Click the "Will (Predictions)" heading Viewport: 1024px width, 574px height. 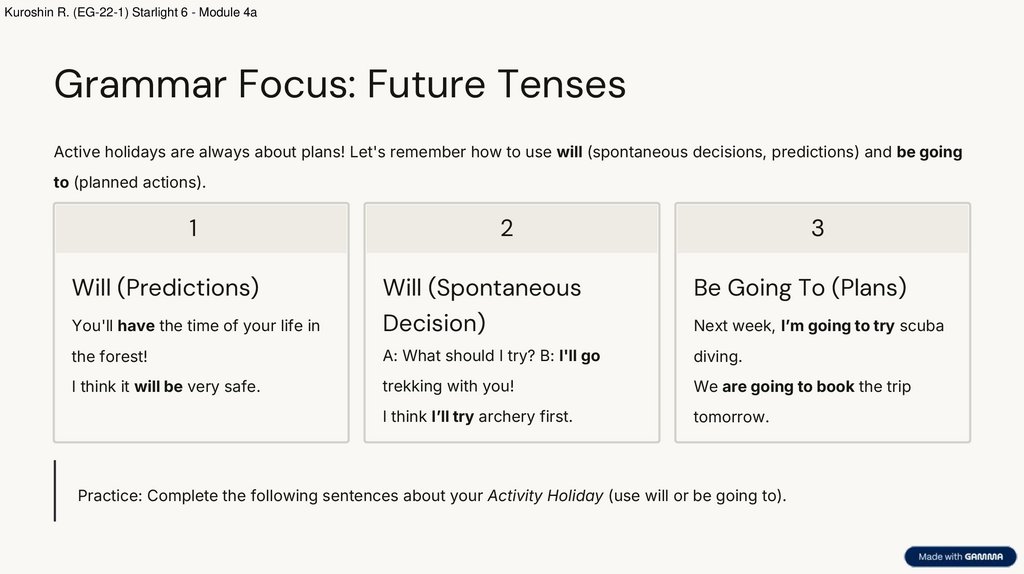[165, 288]
